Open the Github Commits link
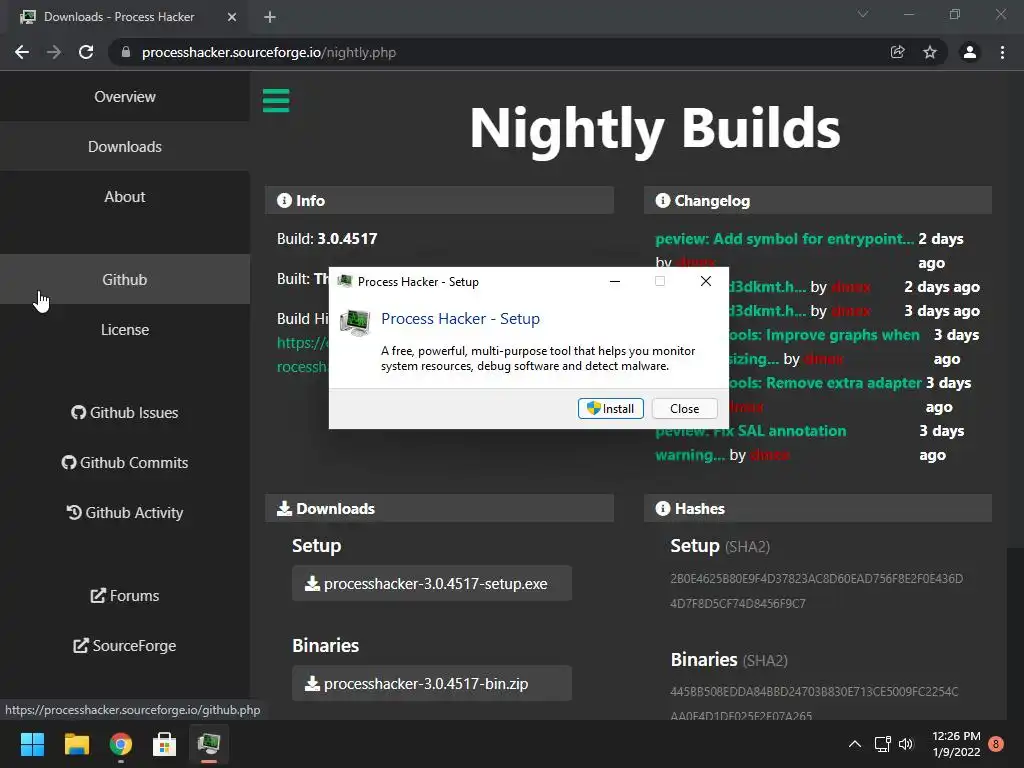1024x768 pixels. [125, 462]
